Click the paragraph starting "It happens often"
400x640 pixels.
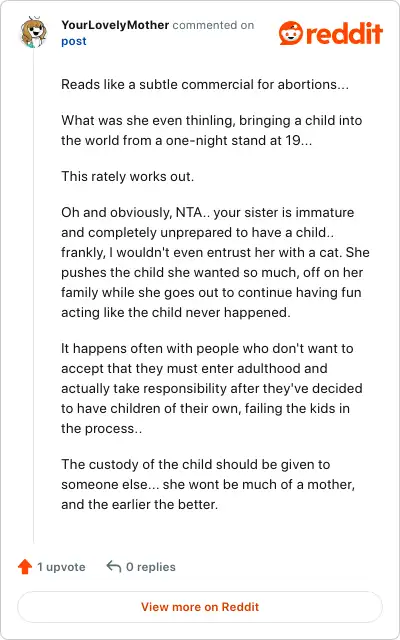pyautogui.click(x=211, y=388)
